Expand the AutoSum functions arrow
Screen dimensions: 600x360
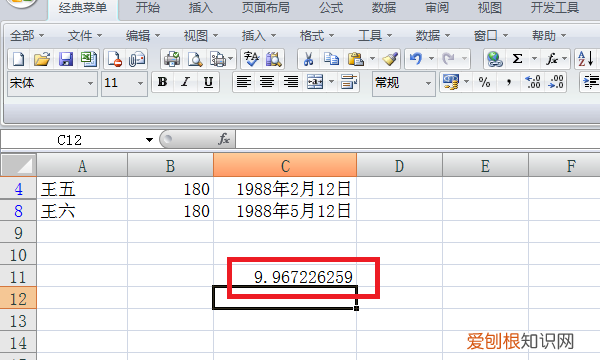click(x=534, y=59)
